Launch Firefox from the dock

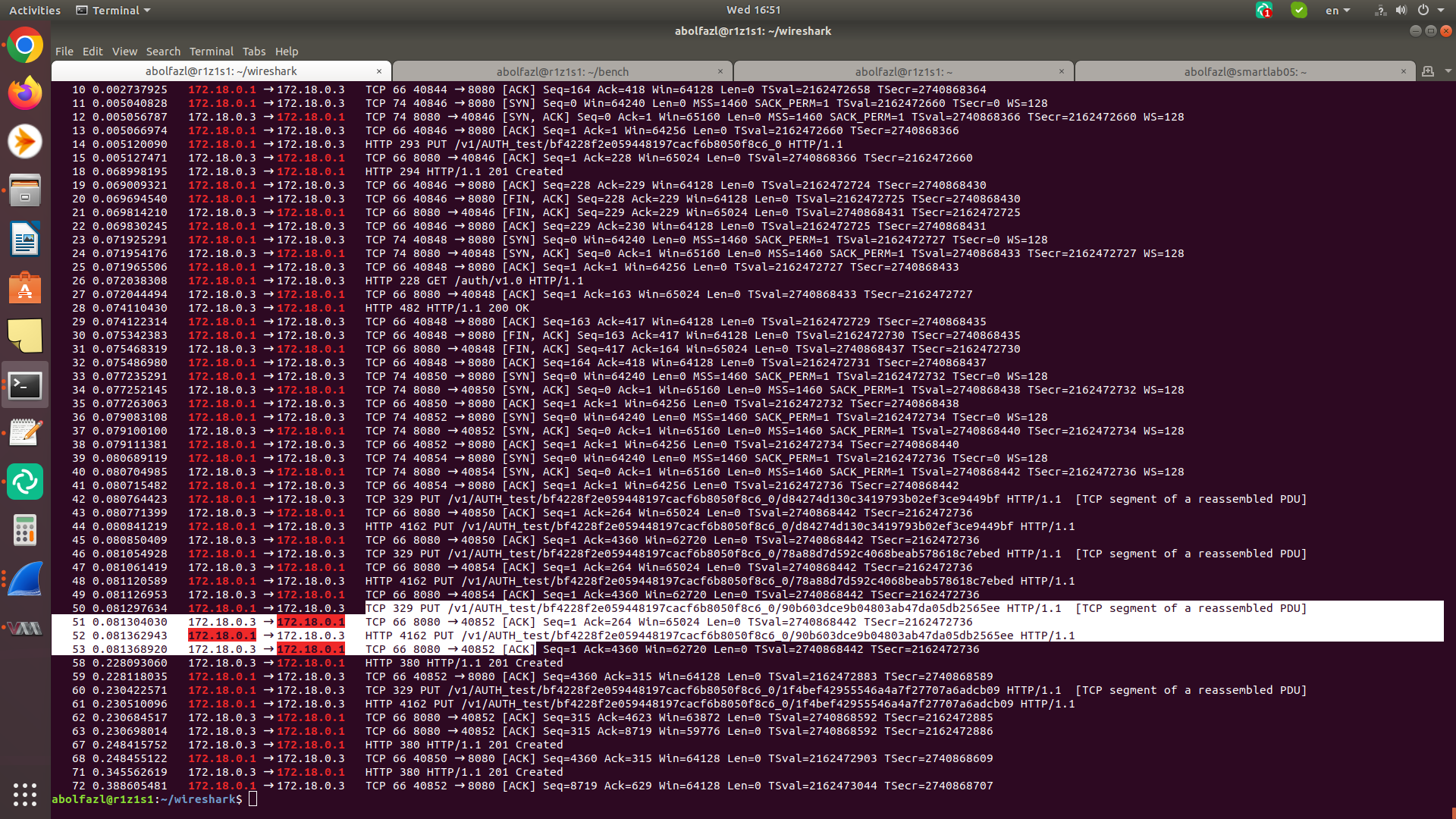click(x=25, y=94)
